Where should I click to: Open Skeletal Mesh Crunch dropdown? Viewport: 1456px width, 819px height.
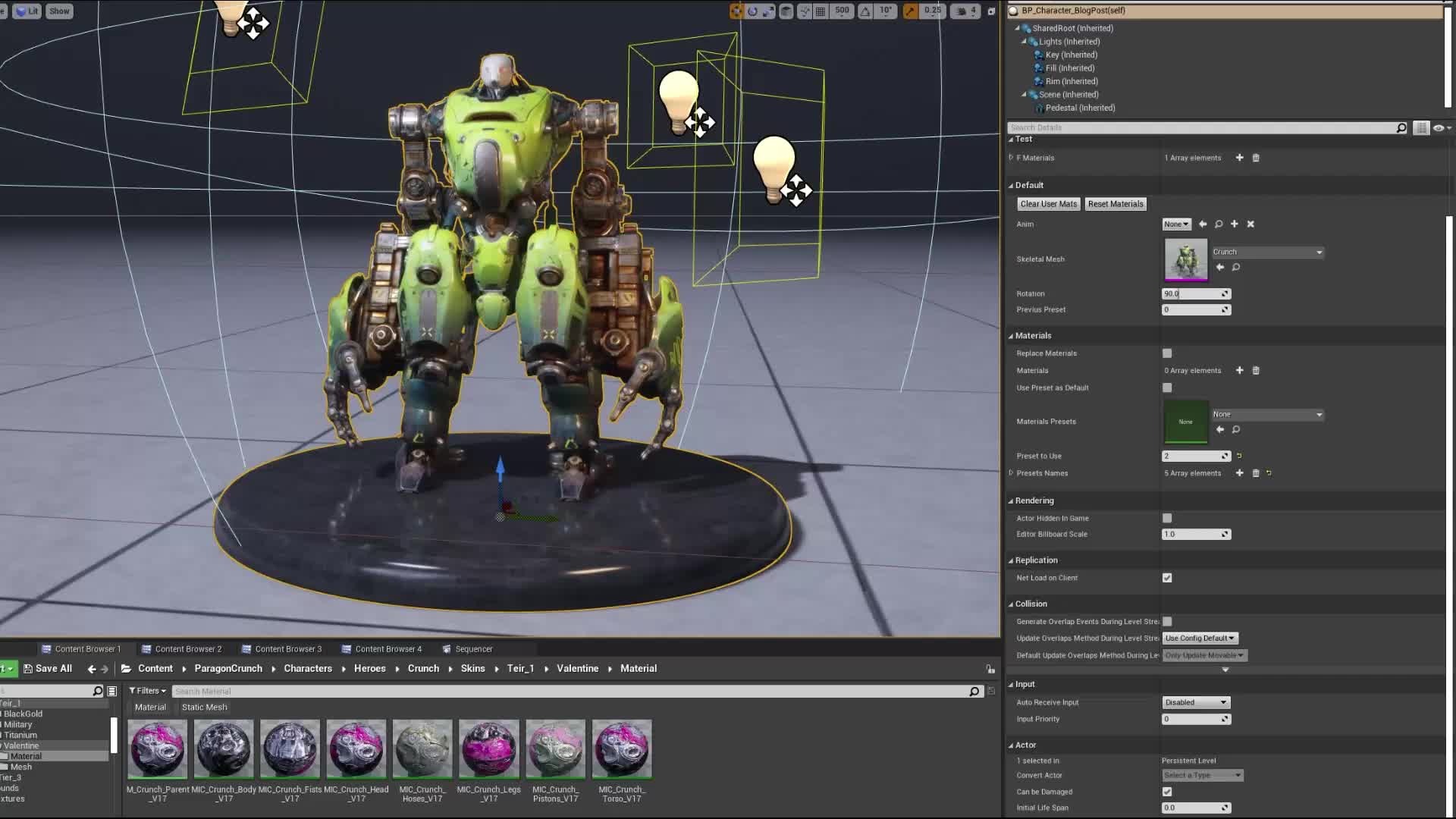(1267, 252)
